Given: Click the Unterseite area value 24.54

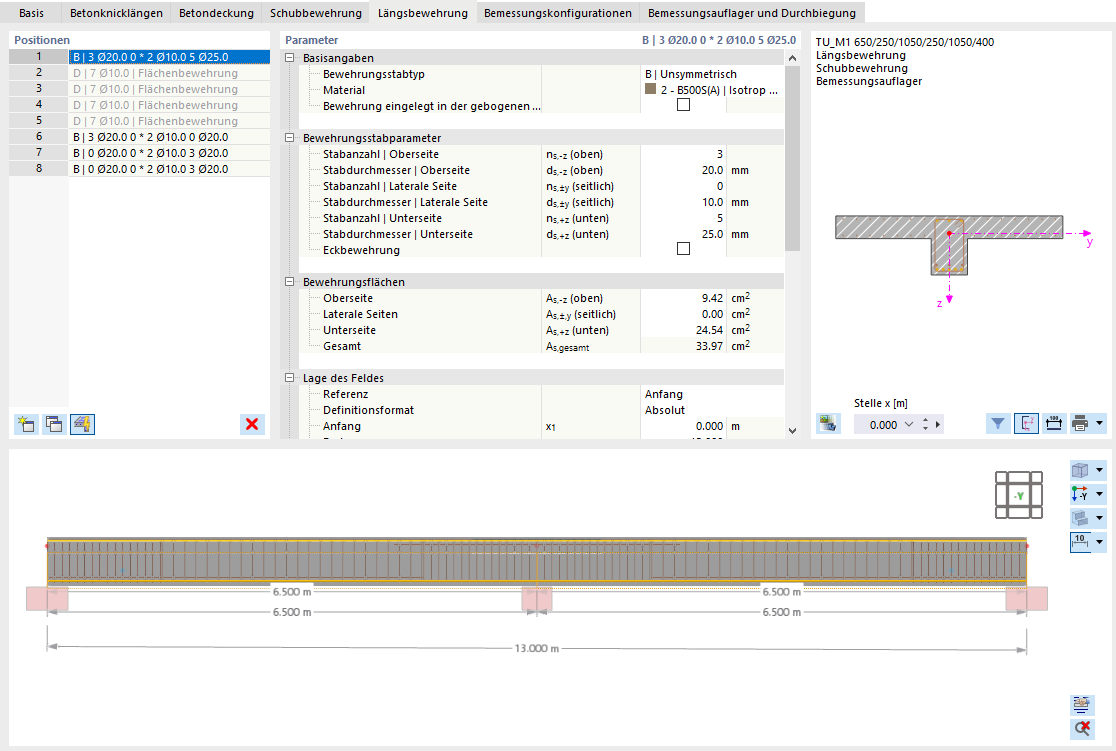Looking at the screenshot, I should click(x=683, y=330).
